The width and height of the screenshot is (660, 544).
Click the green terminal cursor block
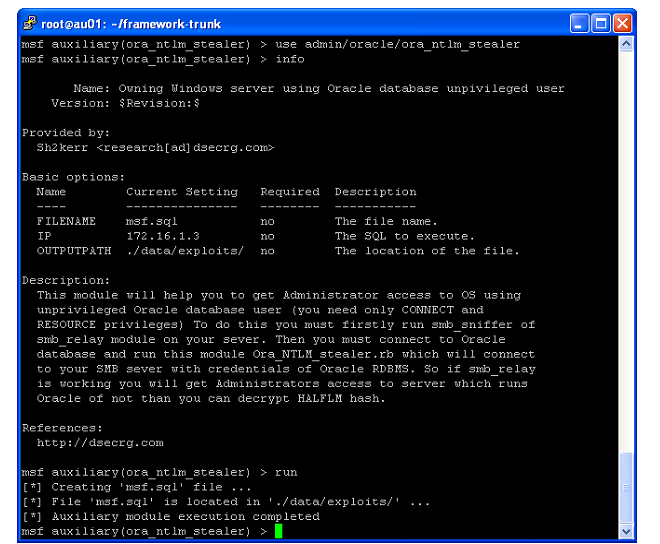coord(278,531)
